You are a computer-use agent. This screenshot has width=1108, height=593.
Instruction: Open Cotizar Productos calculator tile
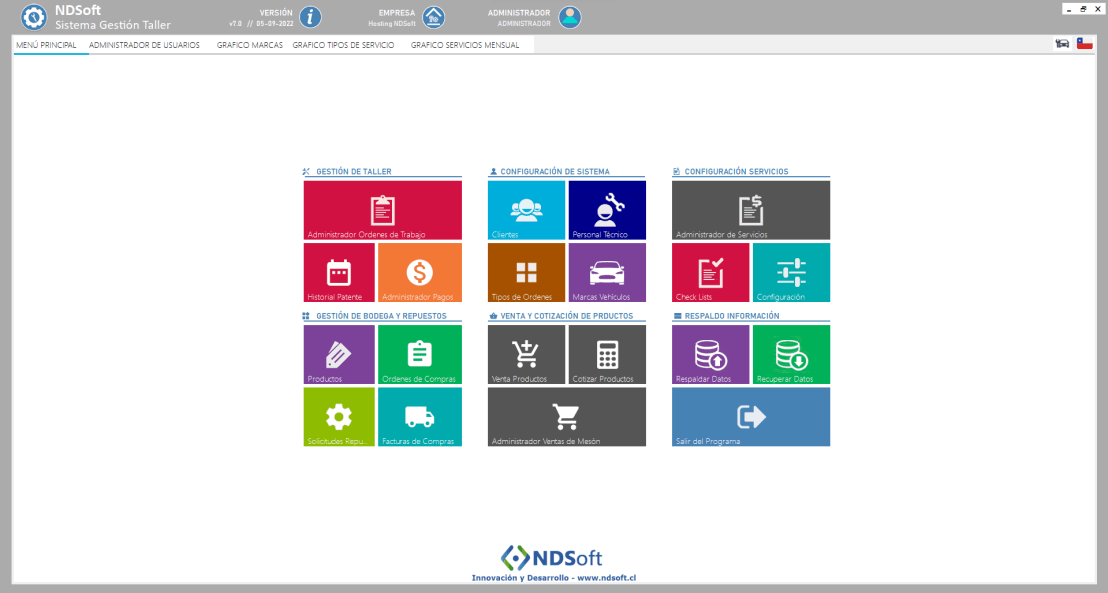607,355
